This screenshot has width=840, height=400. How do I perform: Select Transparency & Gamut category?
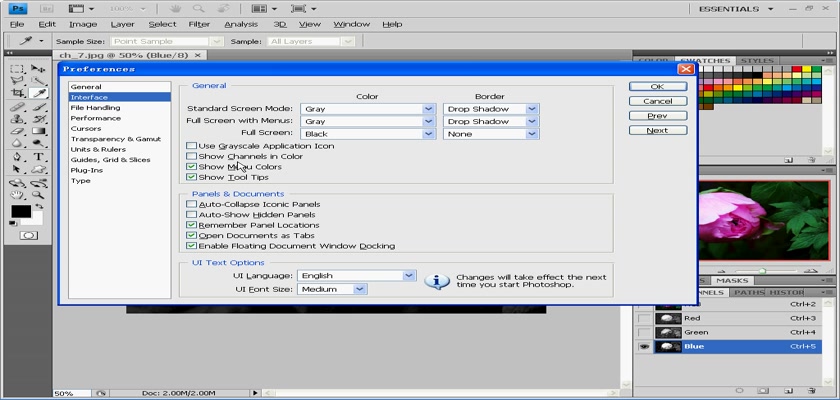116,139
